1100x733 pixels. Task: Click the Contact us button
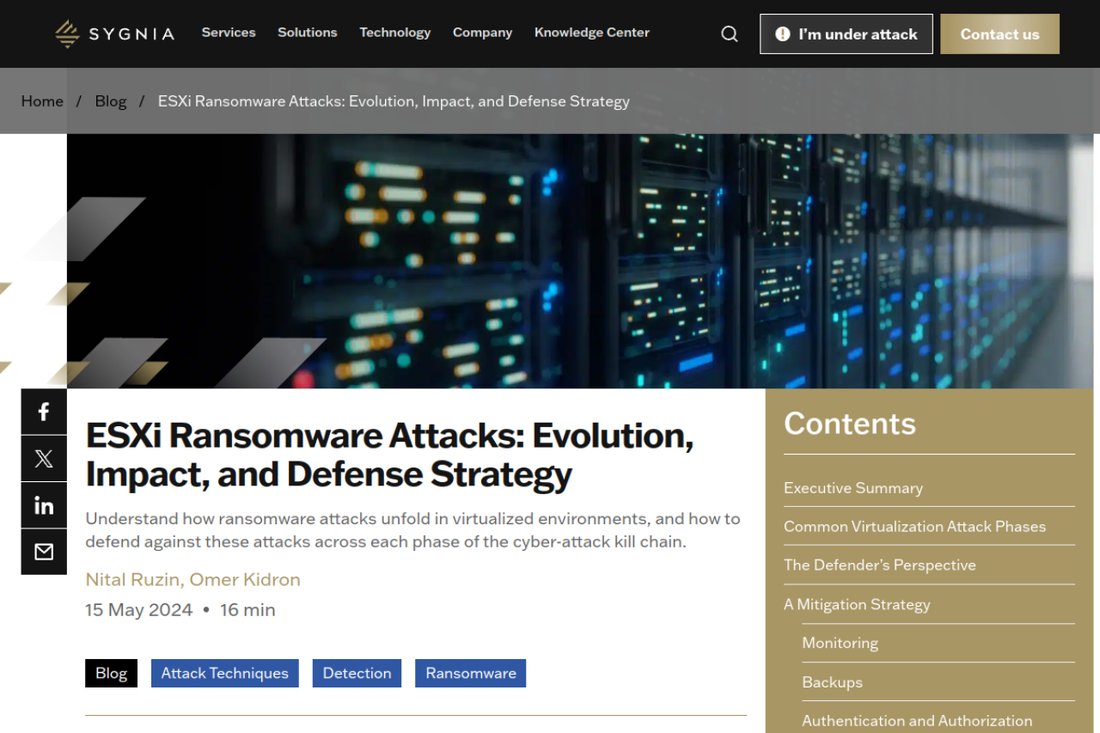tap(1000, 34)
